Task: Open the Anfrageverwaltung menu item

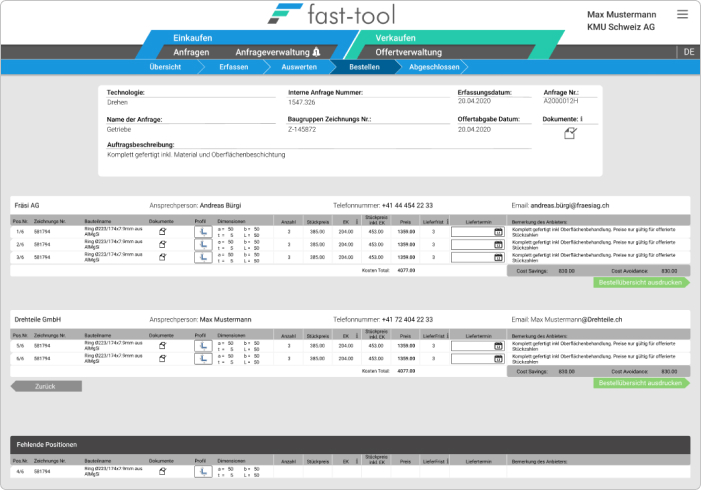Action: click(x=272, y=52)
